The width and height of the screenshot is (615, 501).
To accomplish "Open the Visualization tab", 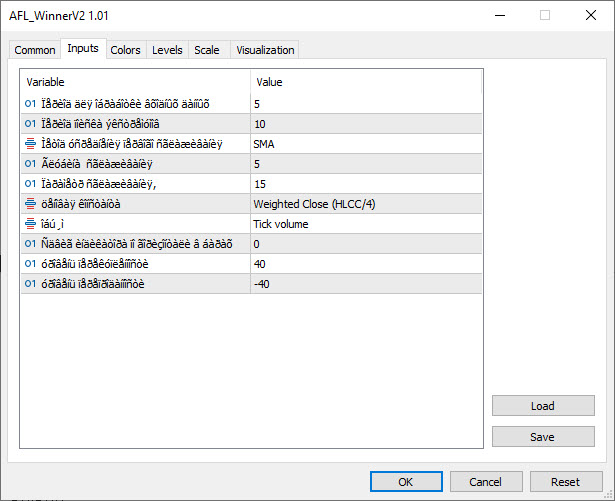I will click(265, 50).
